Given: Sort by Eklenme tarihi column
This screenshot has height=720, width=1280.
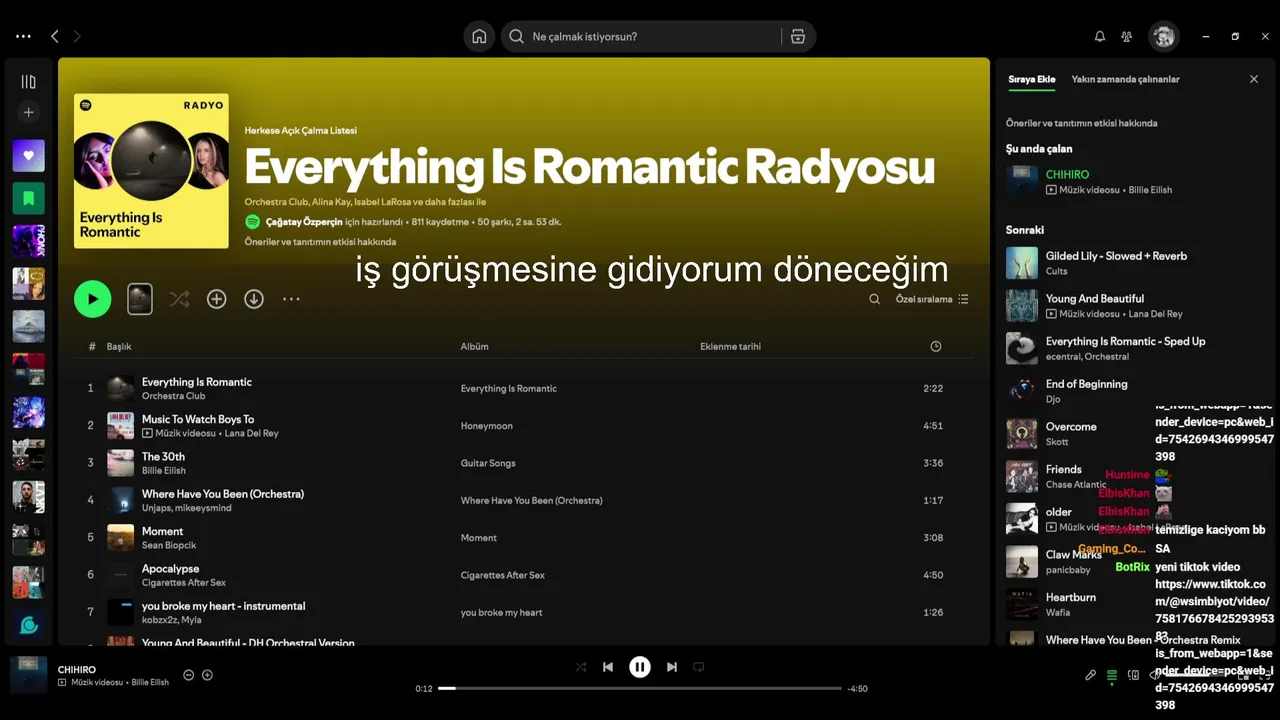Looking at the screenshot, I should tap(730, 346).
